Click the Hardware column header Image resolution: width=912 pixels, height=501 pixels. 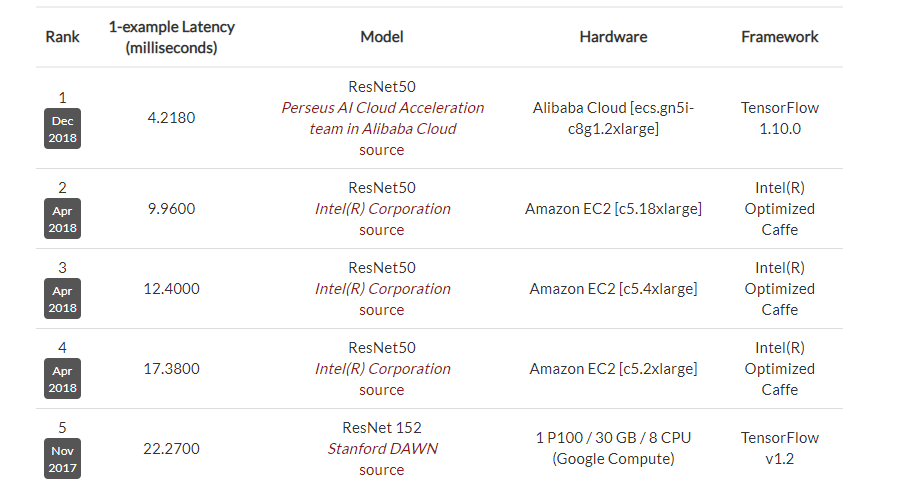click(613, 37)
